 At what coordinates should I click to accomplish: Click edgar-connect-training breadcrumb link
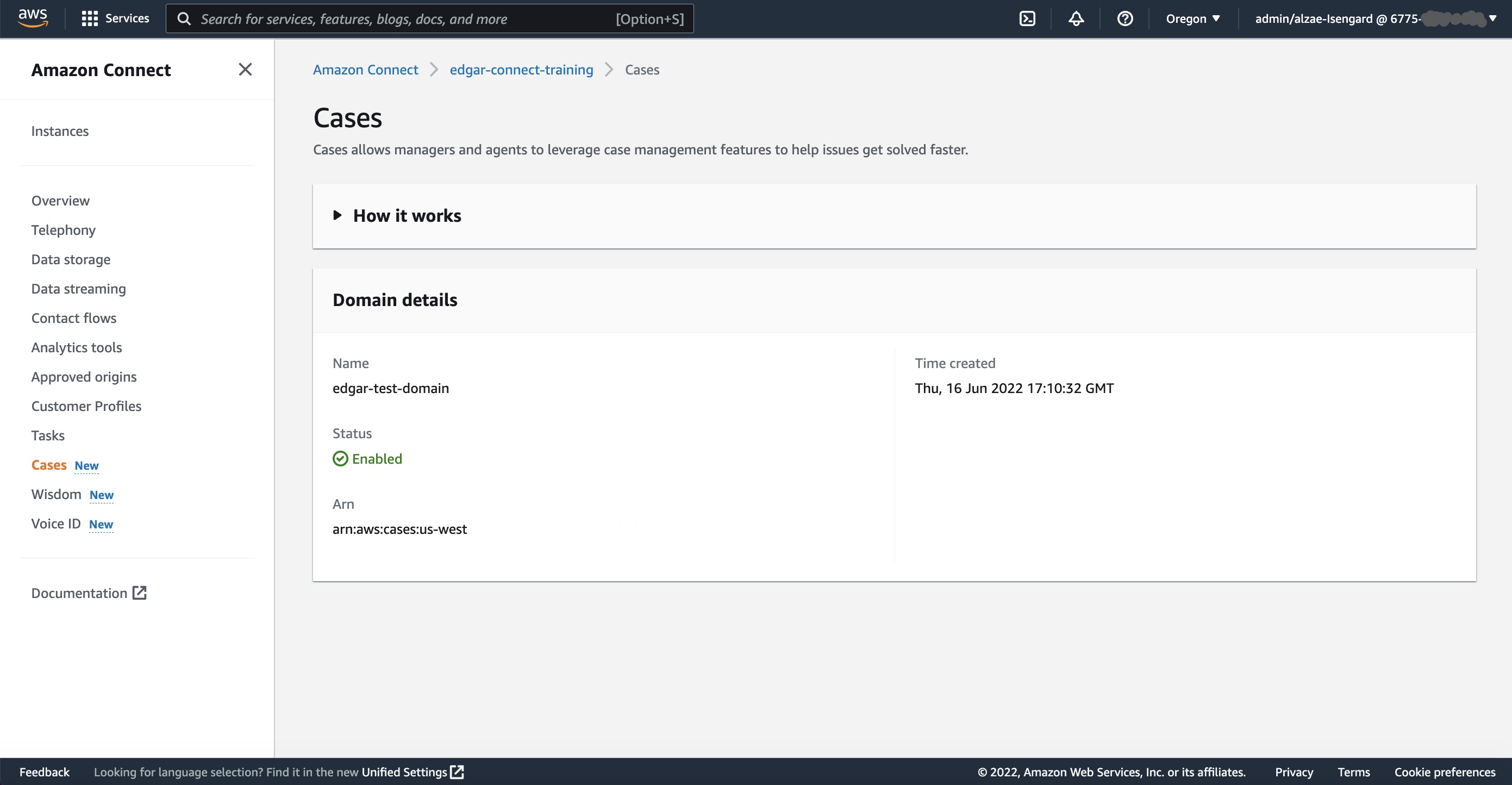522,69
